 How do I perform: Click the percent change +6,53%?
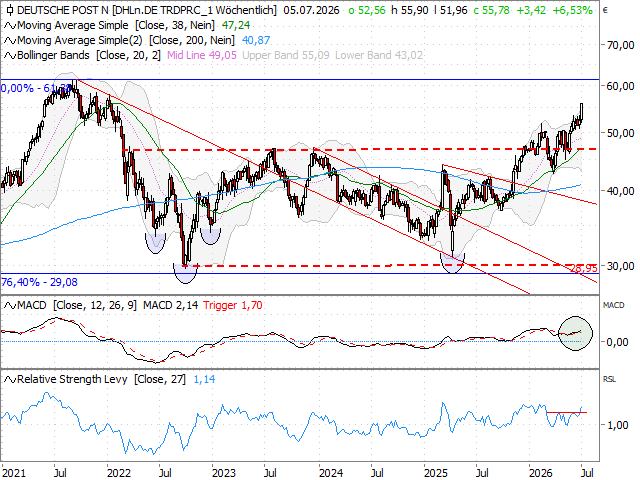click(572, 10)
